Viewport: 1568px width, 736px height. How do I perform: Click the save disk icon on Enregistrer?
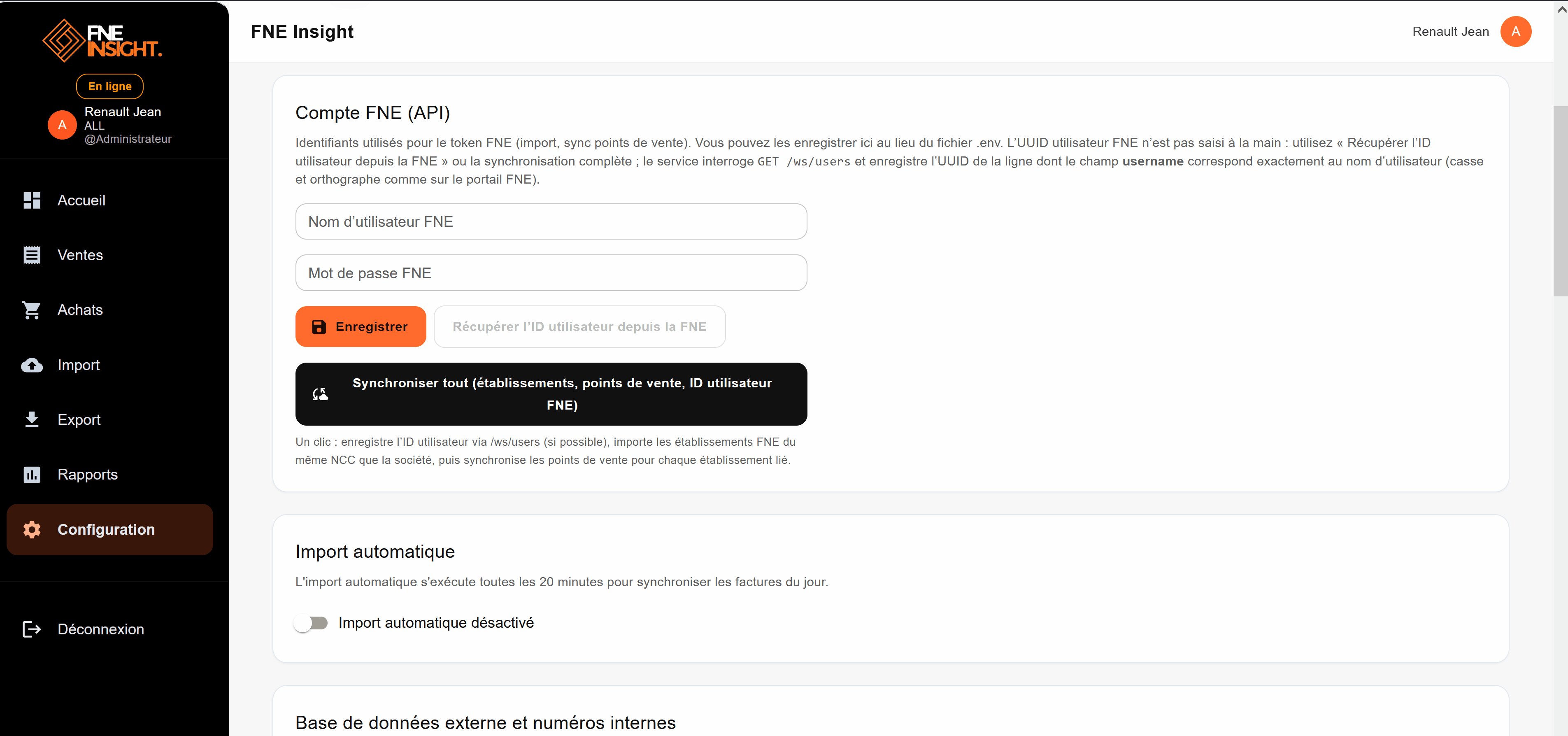tap(319, 326)
